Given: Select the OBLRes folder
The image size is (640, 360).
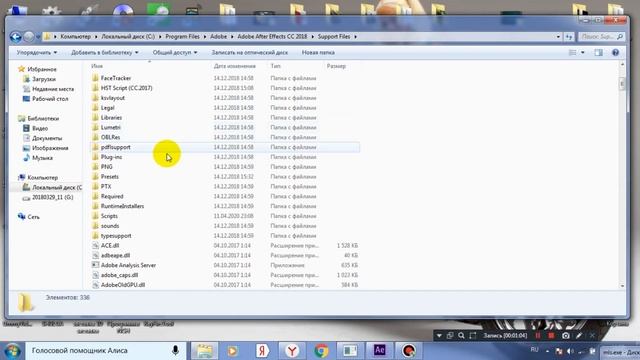Looking at the screenshot, I should click(110, 137).
